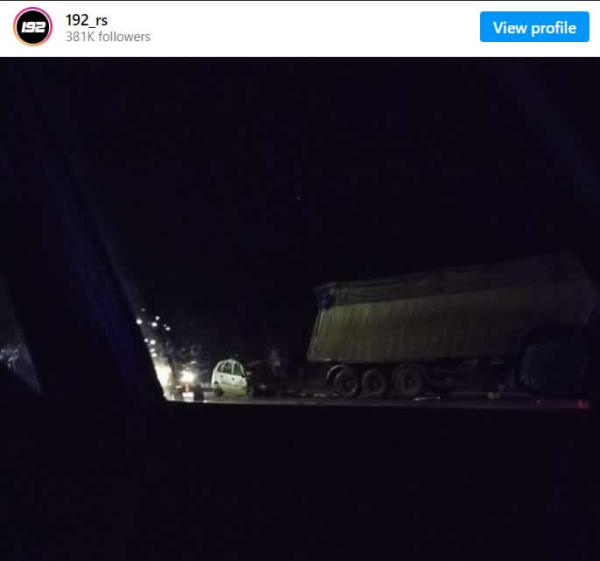Click the 192 profile avatar logo
The image size is (600, 561).
coord(33,27)
